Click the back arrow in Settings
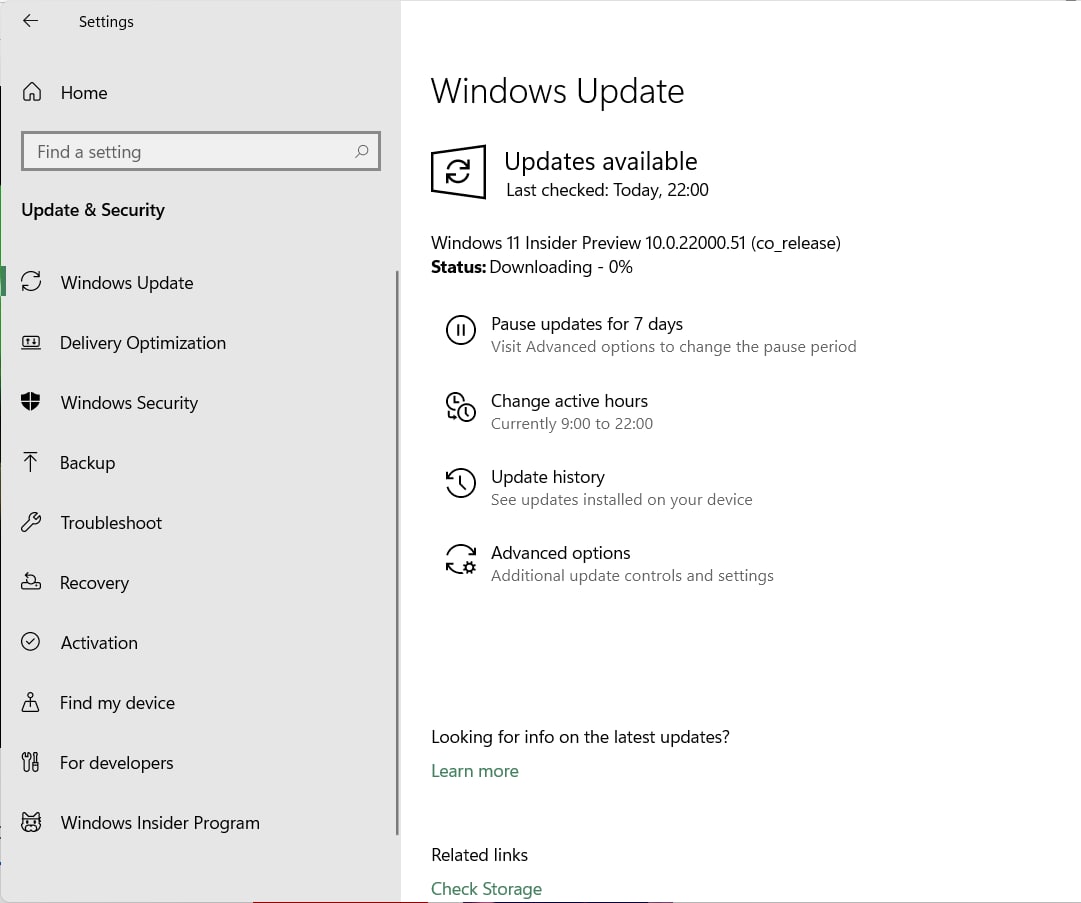This screenshot has height=903, width=1081. click(x=30, y=21)
